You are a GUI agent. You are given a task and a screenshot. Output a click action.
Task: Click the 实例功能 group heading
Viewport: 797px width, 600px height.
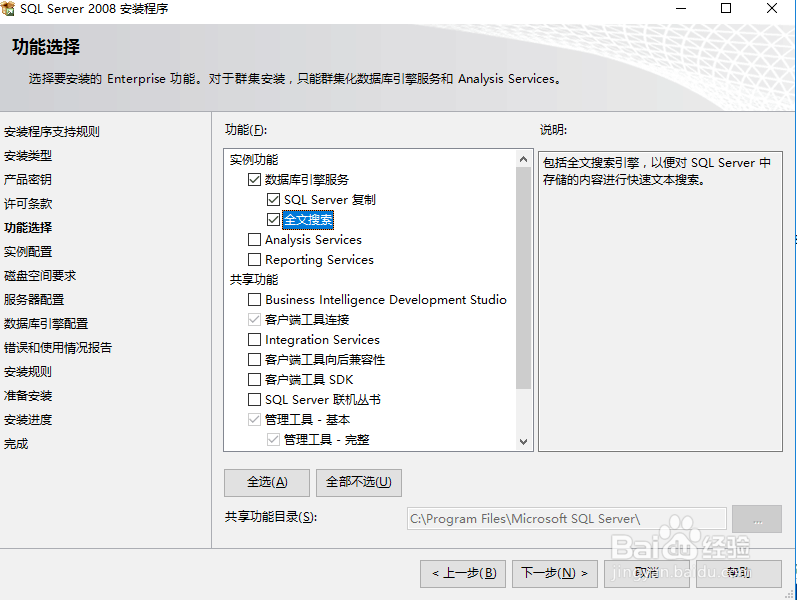click(254, 160)
